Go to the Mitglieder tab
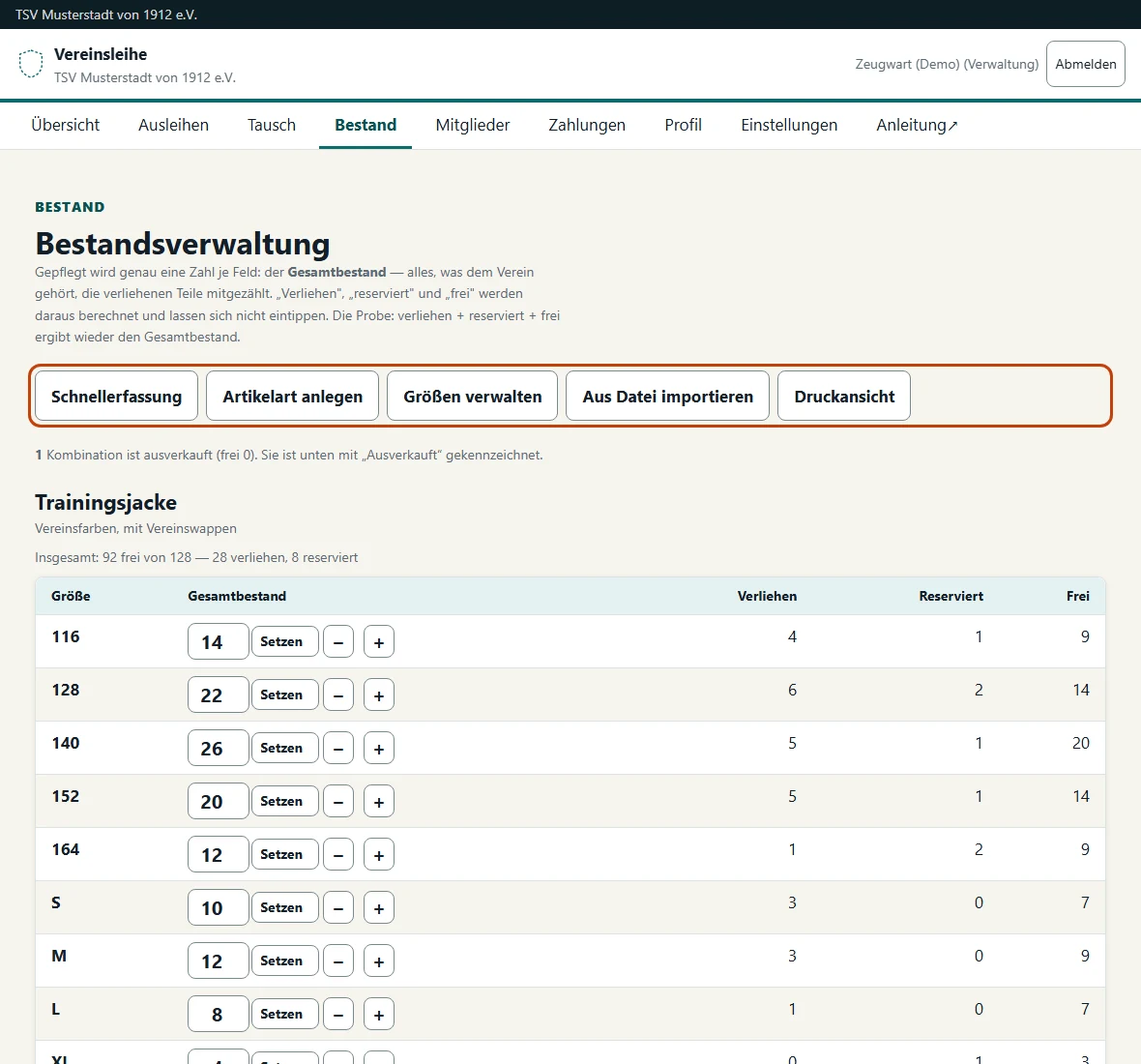Viewport: 1141px width, 1064px height. 472,125
